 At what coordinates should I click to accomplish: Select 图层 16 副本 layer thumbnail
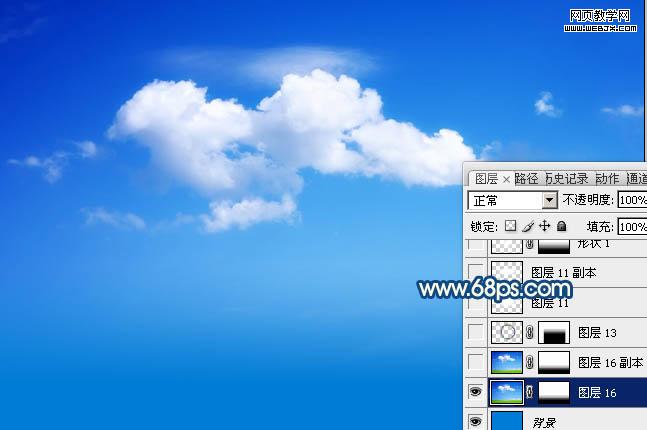point(507,362)
